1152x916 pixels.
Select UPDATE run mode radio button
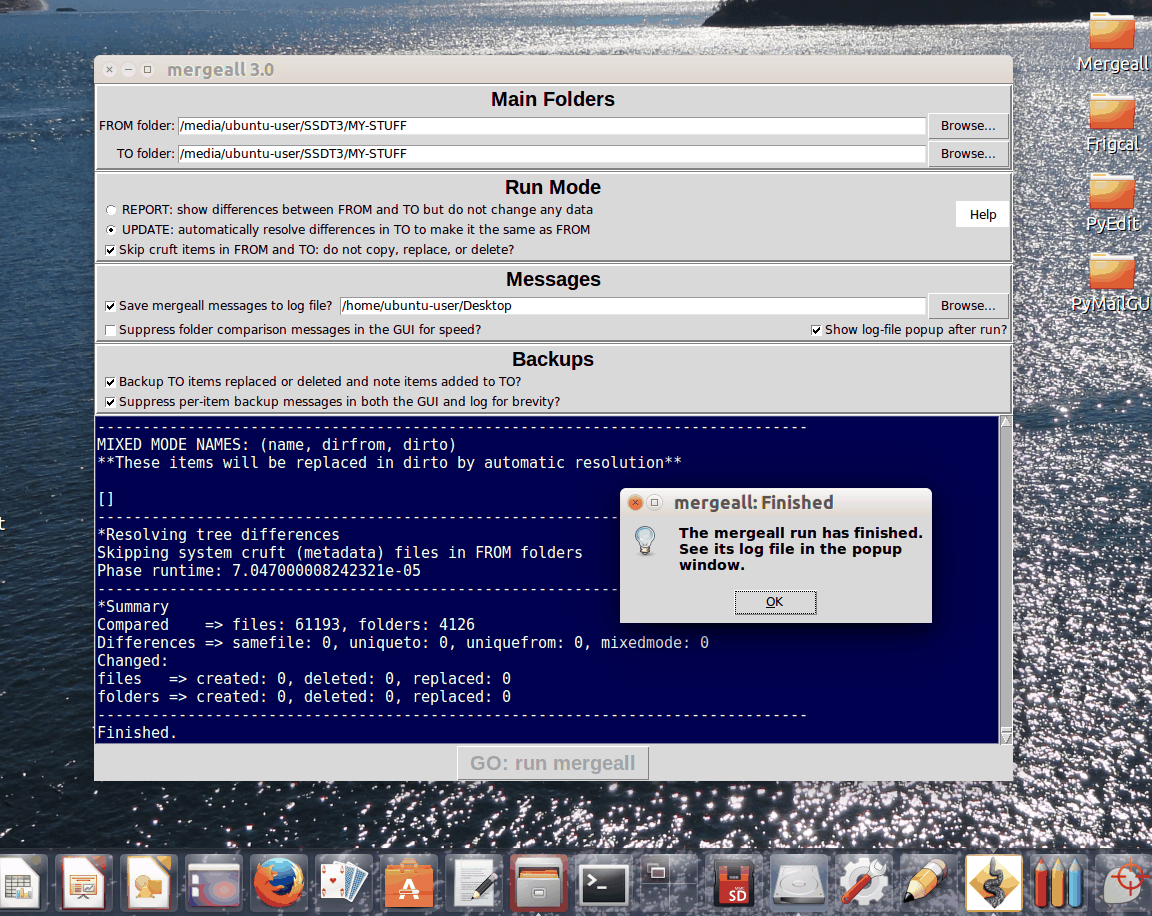(111, 230)
